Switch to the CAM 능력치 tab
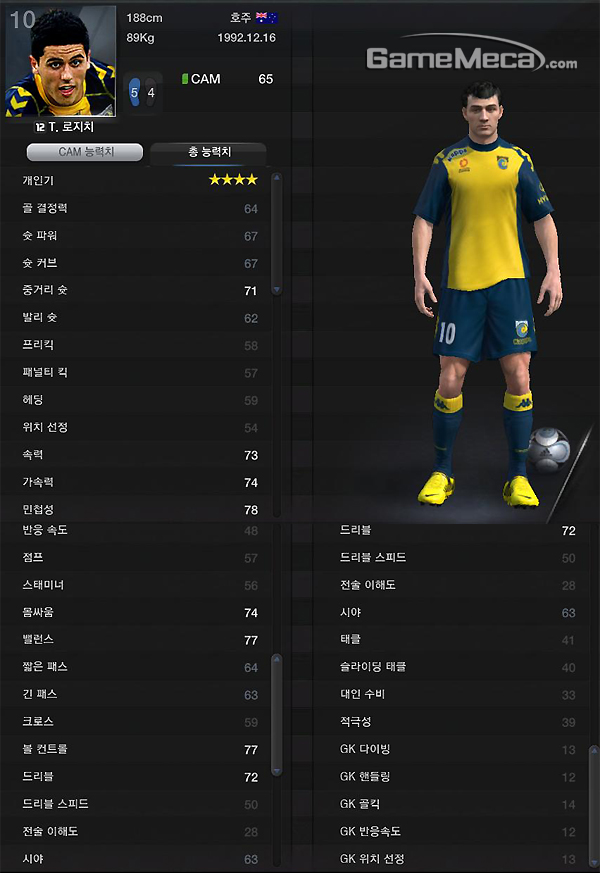Image resolution: width=600 pixels, height=873 pixels. pos(85,152)
